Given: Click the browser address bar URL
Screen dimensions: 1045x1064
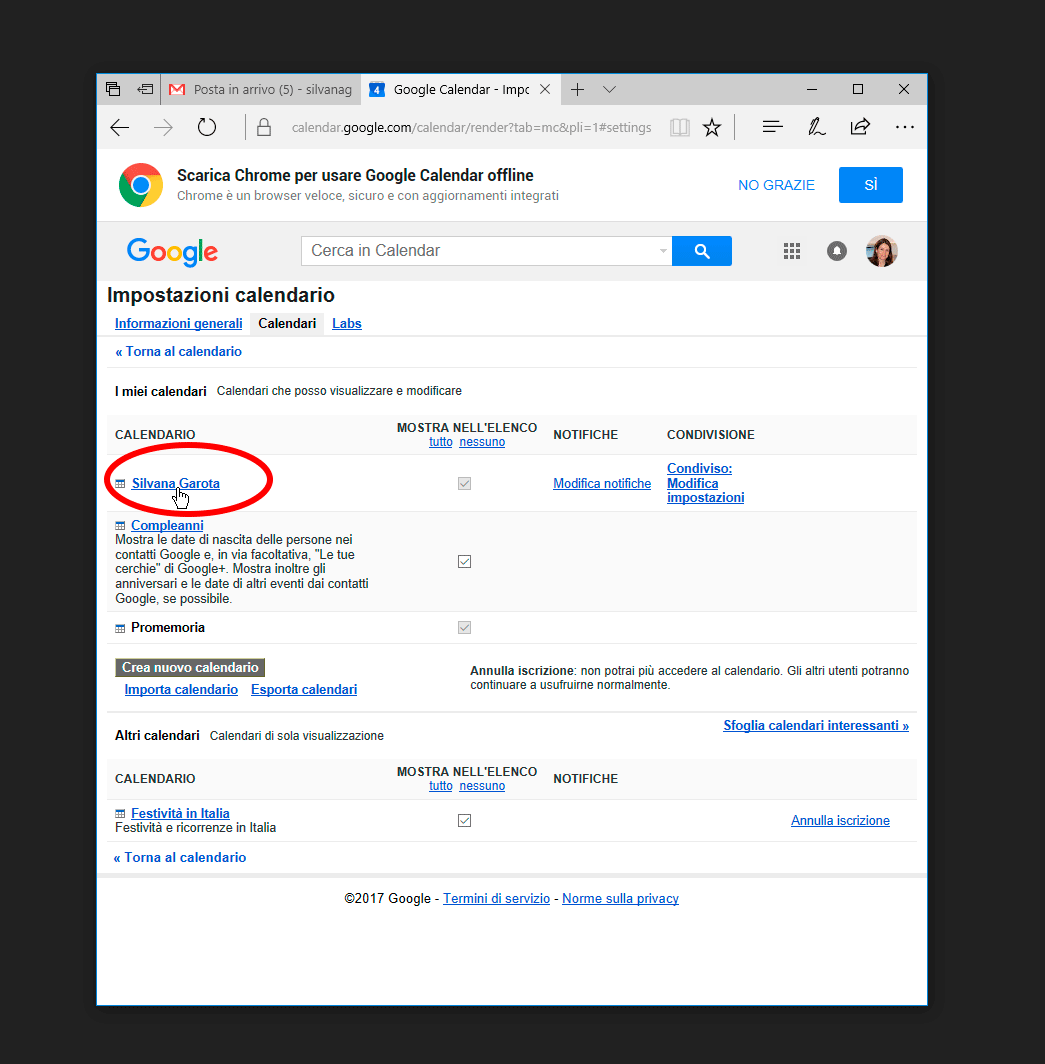Looking at the screenshot, I should (471, 128).
